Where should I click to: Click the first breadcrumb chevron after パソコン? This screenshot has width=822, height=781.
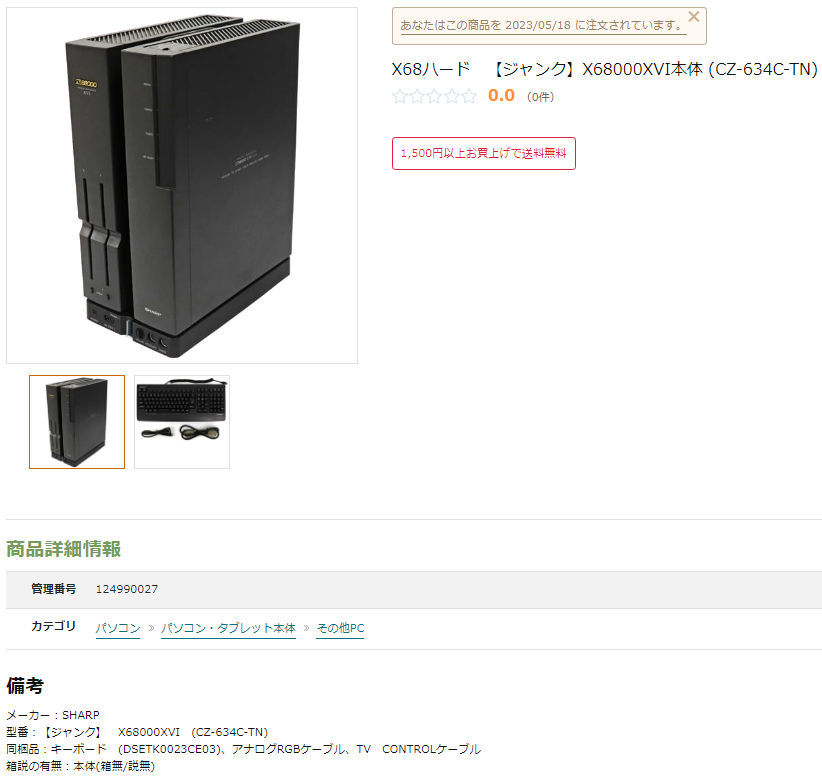[151, 628]
